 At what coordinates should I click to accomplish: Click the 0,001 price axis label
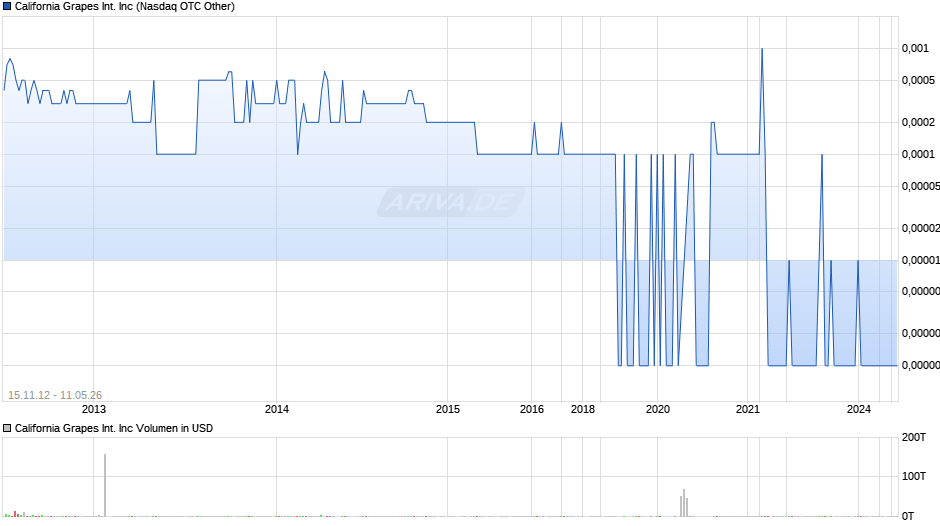coord(915,49)
